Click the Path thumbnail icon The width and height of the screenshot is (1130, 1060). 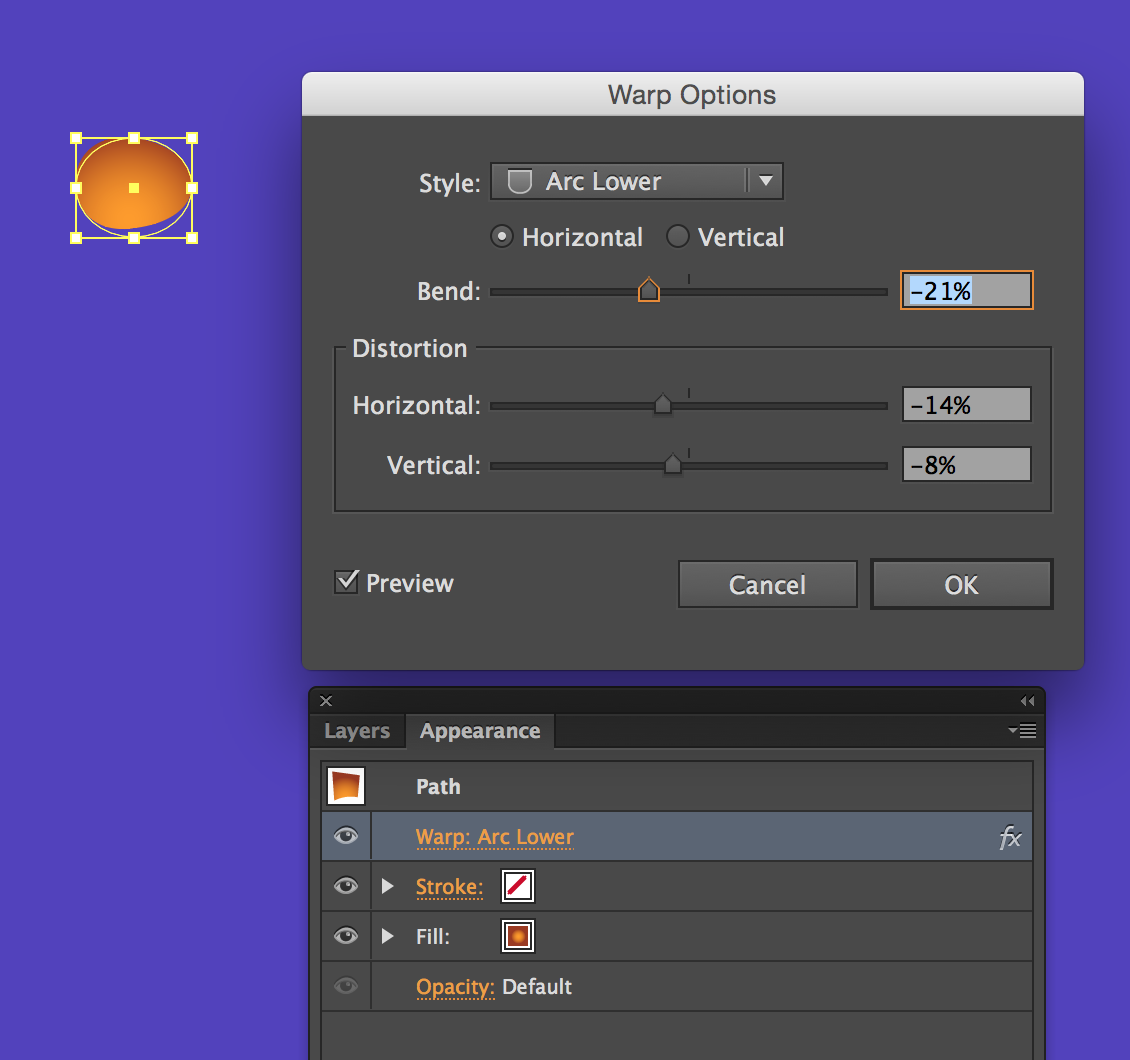coord(346,786)
